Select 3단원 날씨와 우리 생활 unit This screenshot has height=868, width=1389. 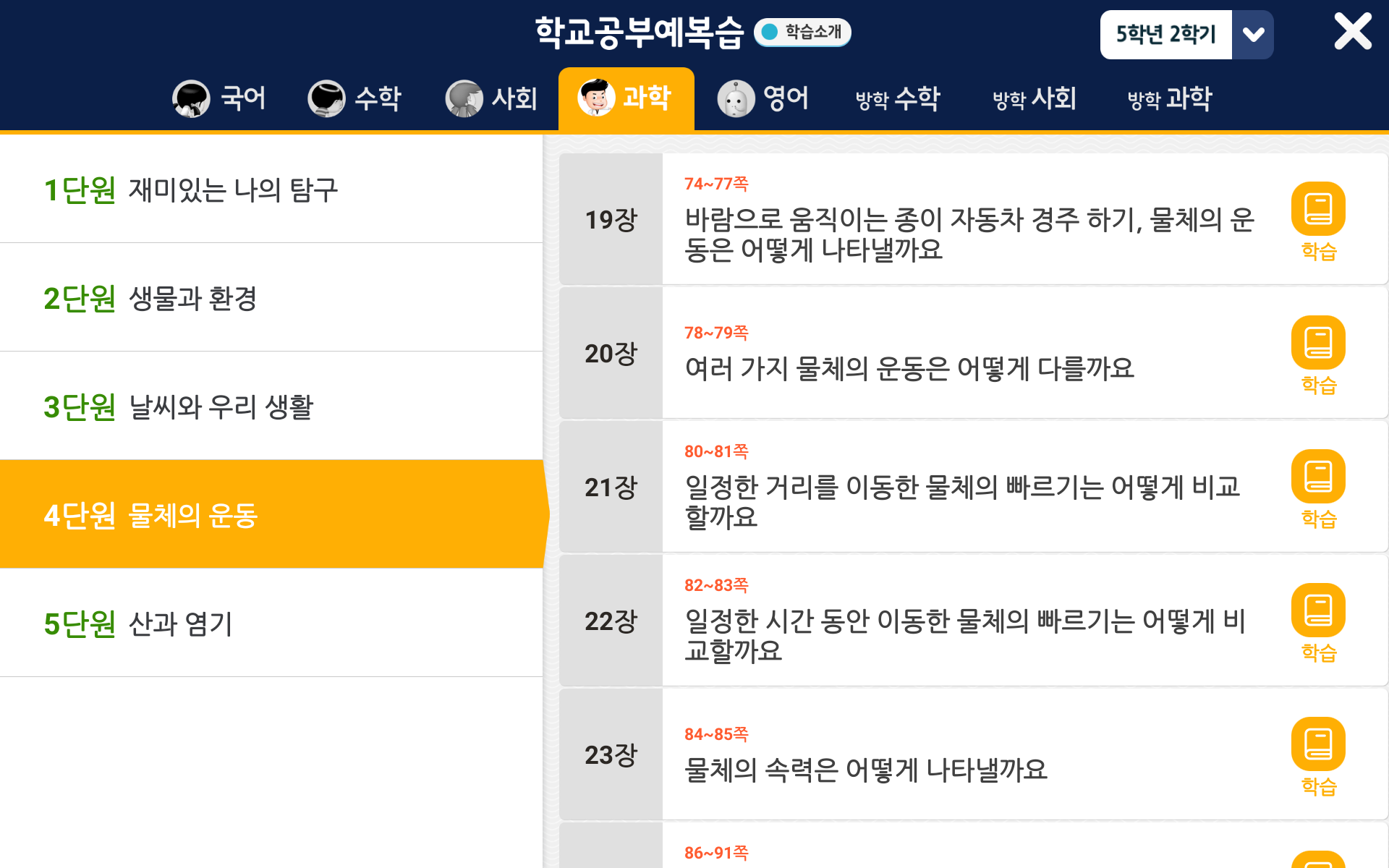pyautogui.click(x=271, y=406)
